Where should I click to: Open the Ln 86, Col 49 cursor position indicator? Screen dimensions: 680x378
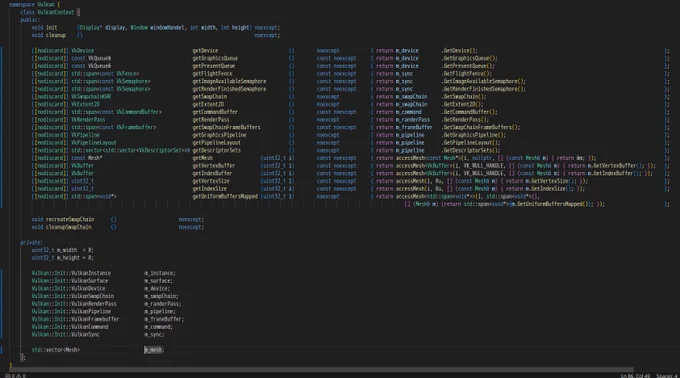635,376
